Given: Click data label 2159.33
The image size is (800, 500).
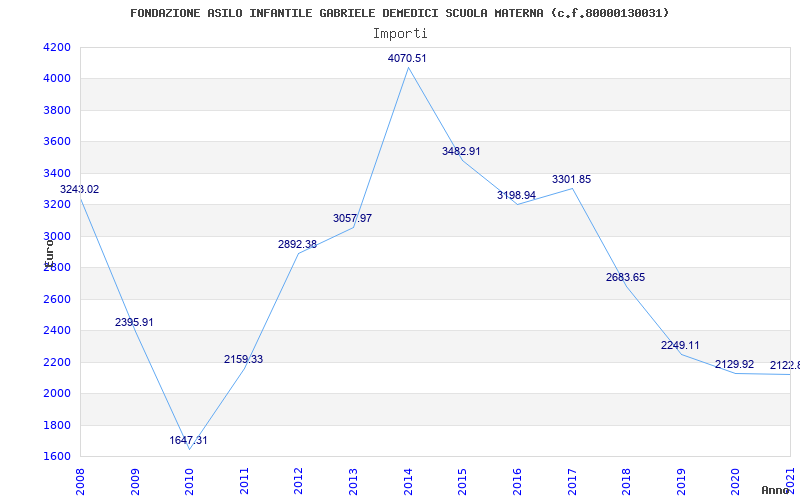Looking at the screenshot, I should (243, 360).
